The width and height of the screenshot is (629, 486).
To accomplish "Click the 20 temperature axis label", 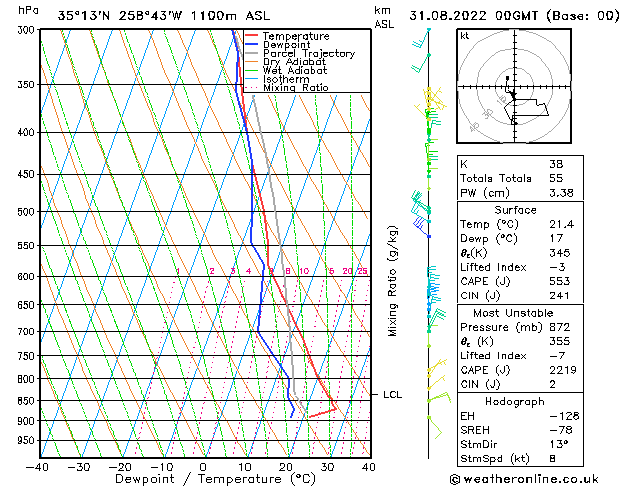I will coord(286,467).
